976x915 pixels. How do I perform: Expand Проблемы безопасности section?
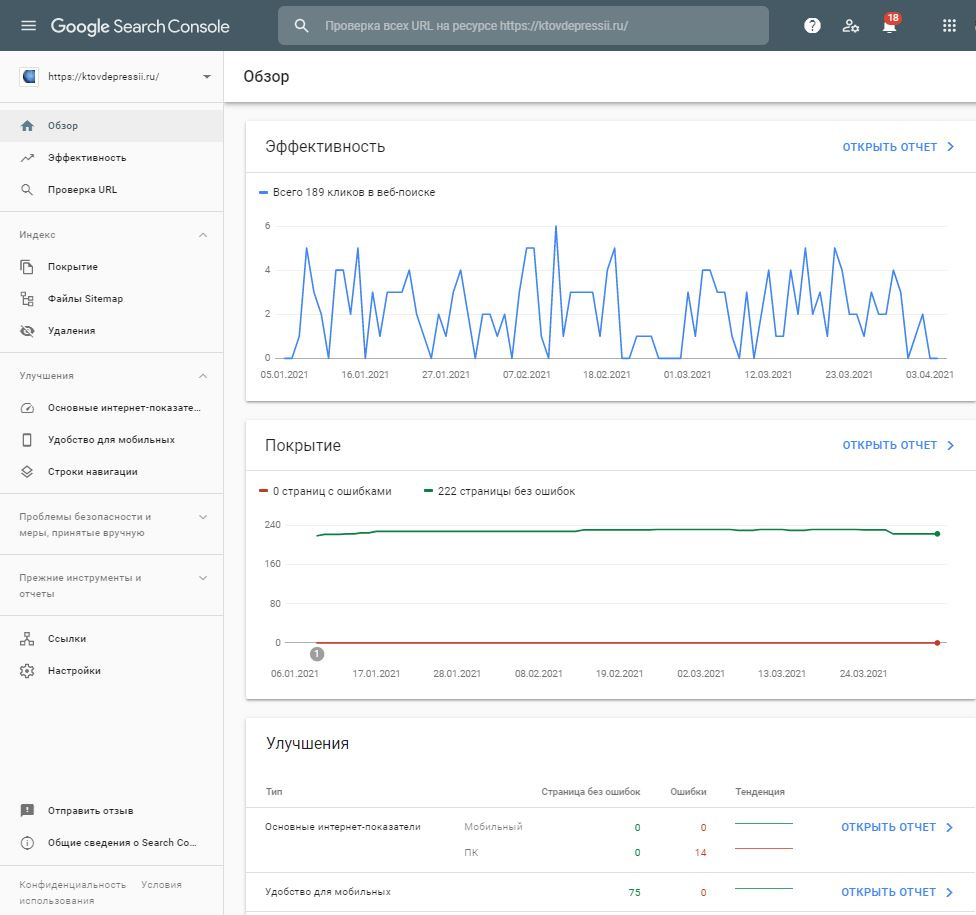203,517
